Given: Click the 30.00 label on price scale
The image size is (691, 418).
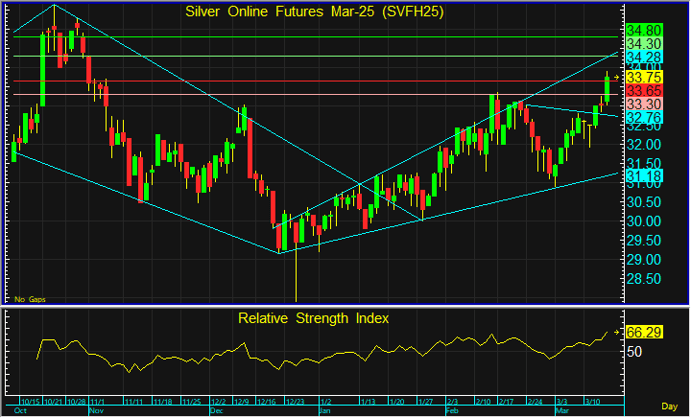Looking at the screenshot, I should coord(646,221).
